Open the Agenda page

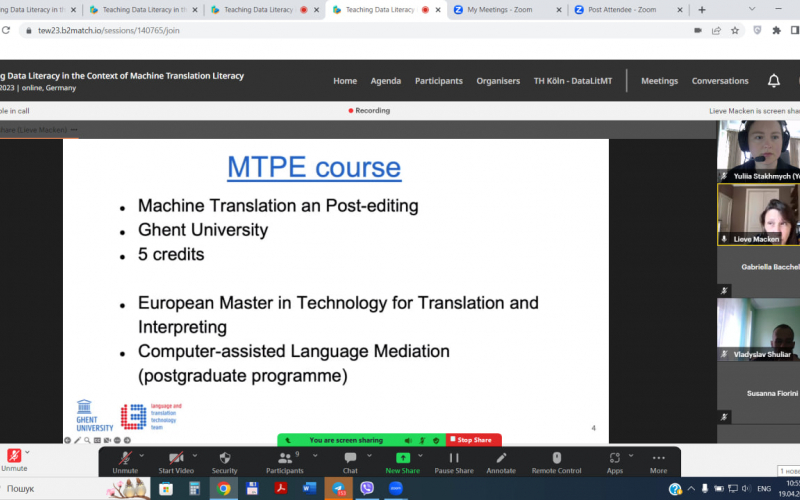[x=386, y=81]
